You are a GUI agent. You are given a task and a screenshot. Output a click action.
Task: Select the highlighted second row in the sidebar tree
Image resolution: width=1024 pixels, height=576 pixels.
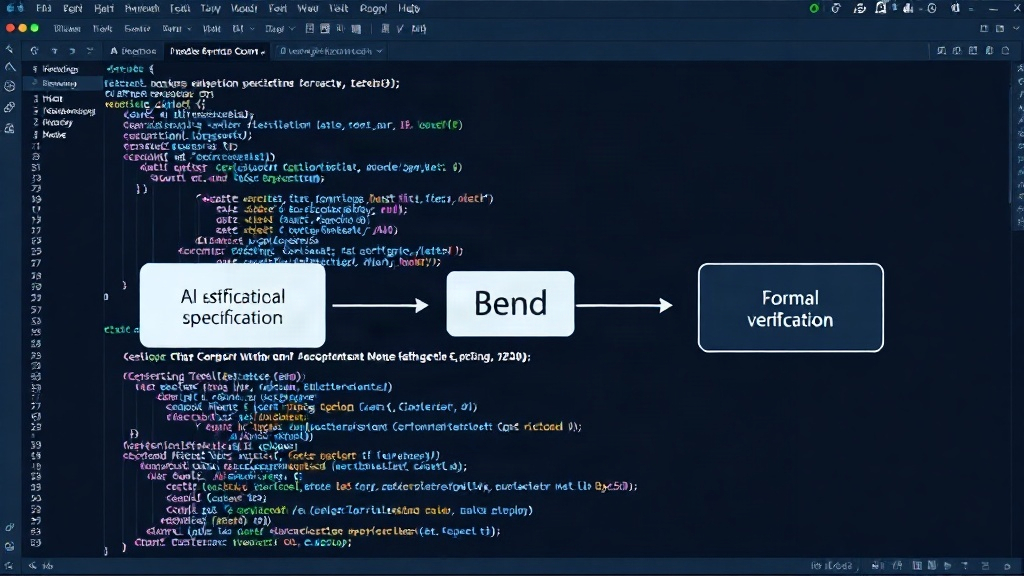pyautogui.click(x=63, y=83)
